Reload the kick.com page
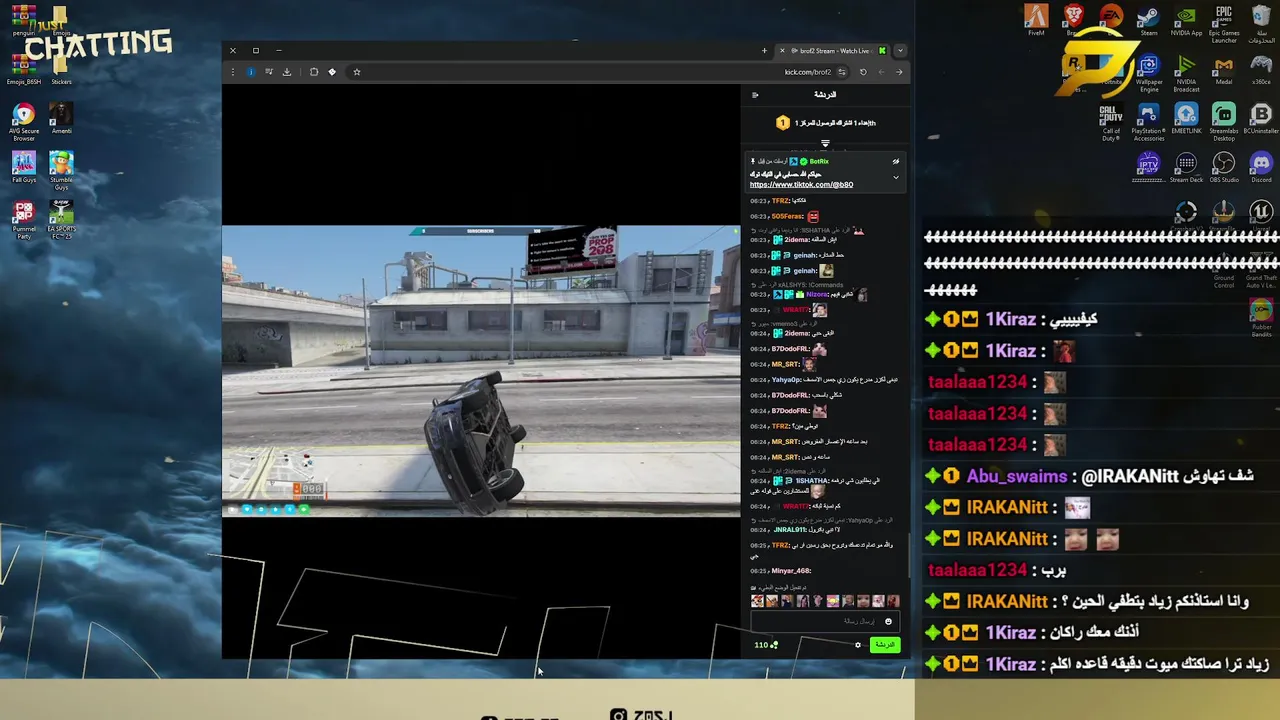This screenshot has width=1280, height=720. pyautogui.click(x=863, y=72)
